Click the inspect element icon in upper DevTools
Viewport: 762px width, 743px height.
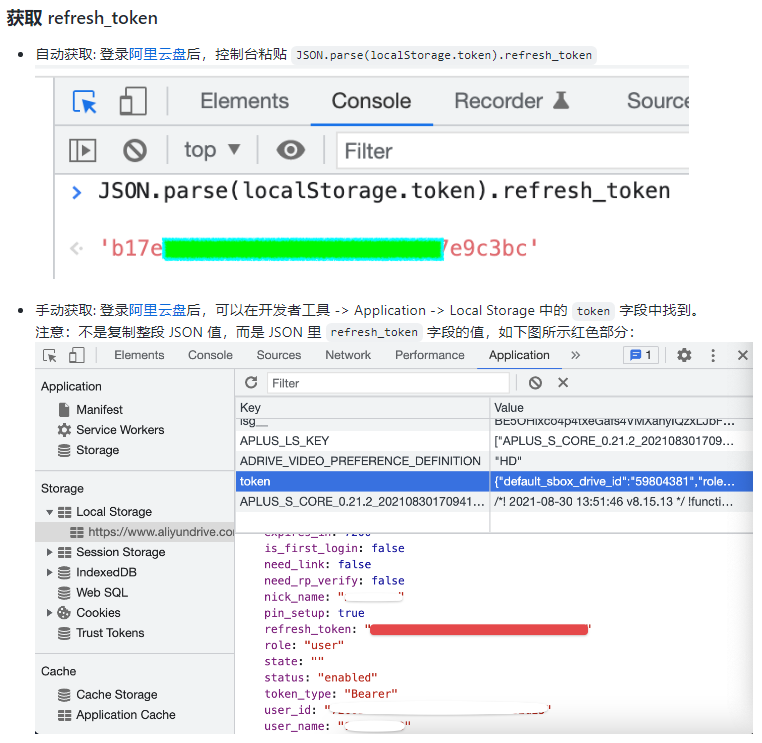pyautogui.click(x=85, y=102)
